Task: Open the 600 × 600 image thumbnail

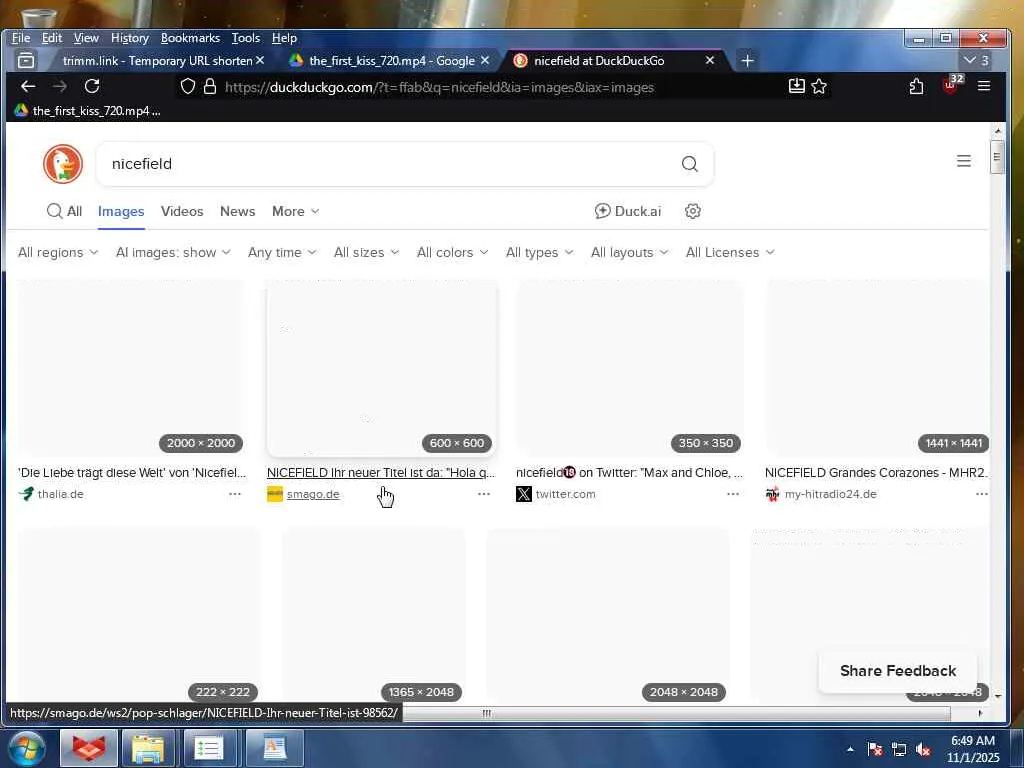Action: pyautogui.click(x=381, y=368)
